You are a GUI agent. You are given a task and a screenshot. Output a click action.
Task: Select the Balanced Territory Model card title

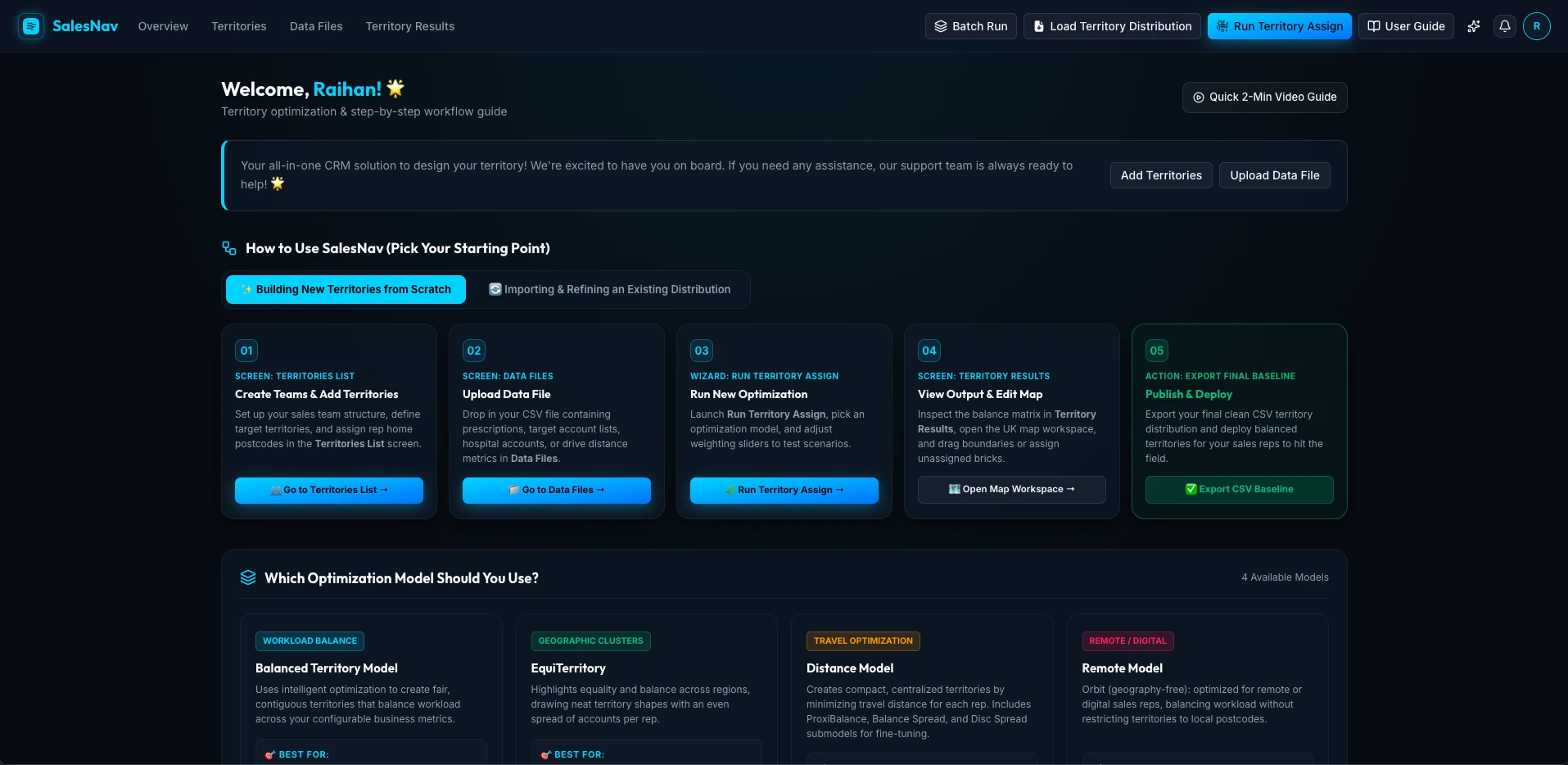(x=327, y=668)
